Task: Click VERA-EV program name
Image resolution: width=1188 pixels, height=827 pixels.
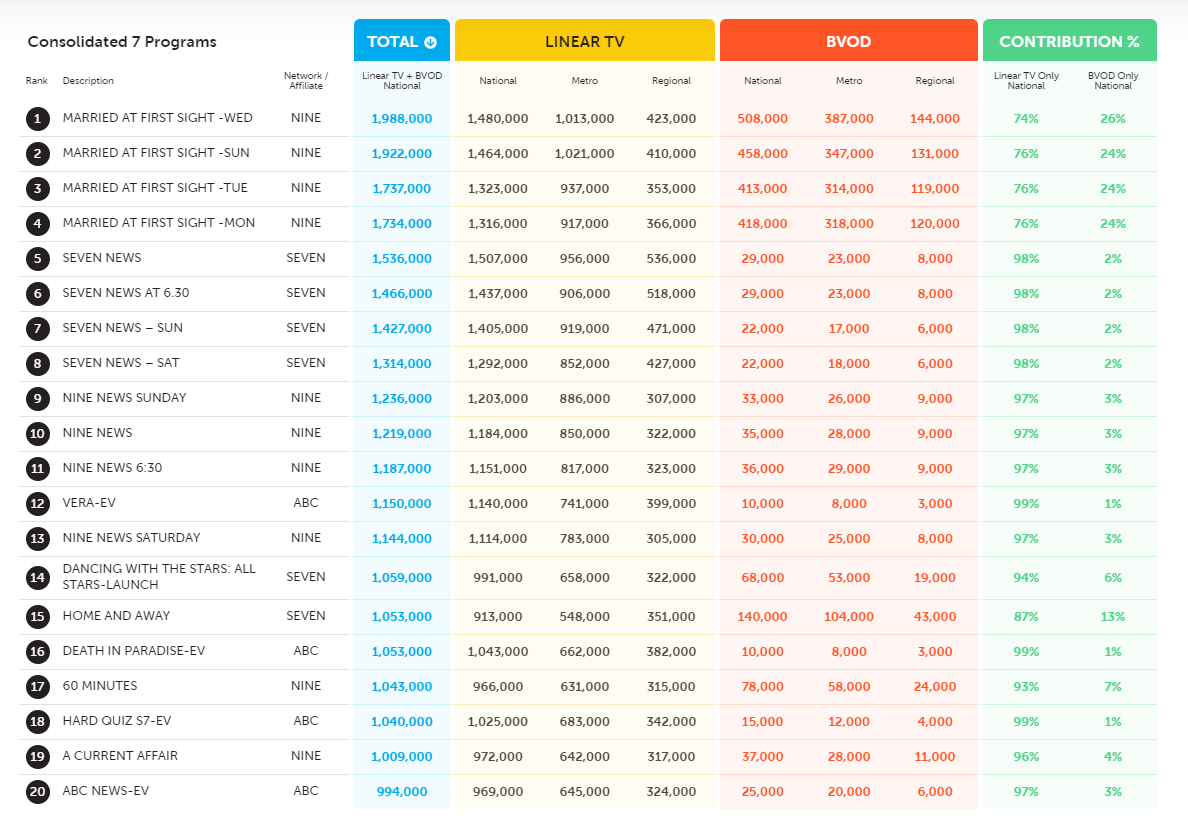Action: [x=98, y=502]
